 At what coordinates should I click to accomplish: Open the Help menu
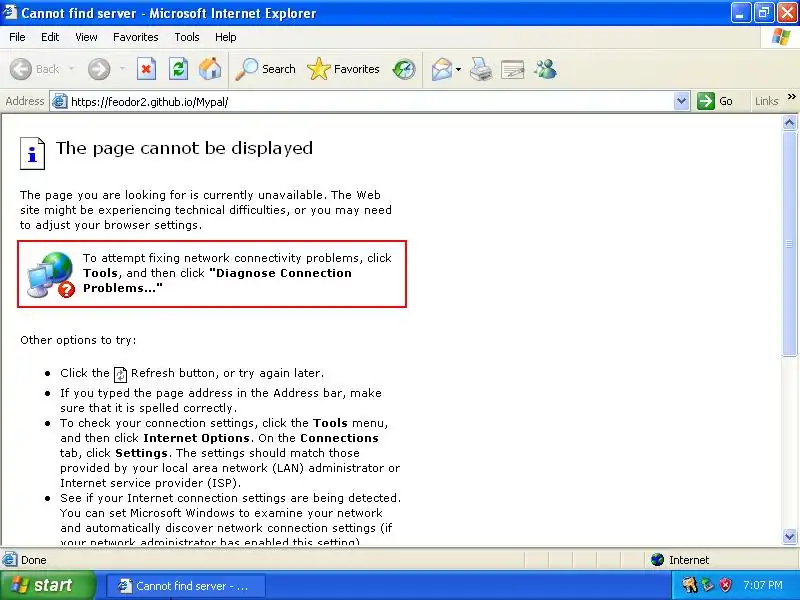pos(226,37)
